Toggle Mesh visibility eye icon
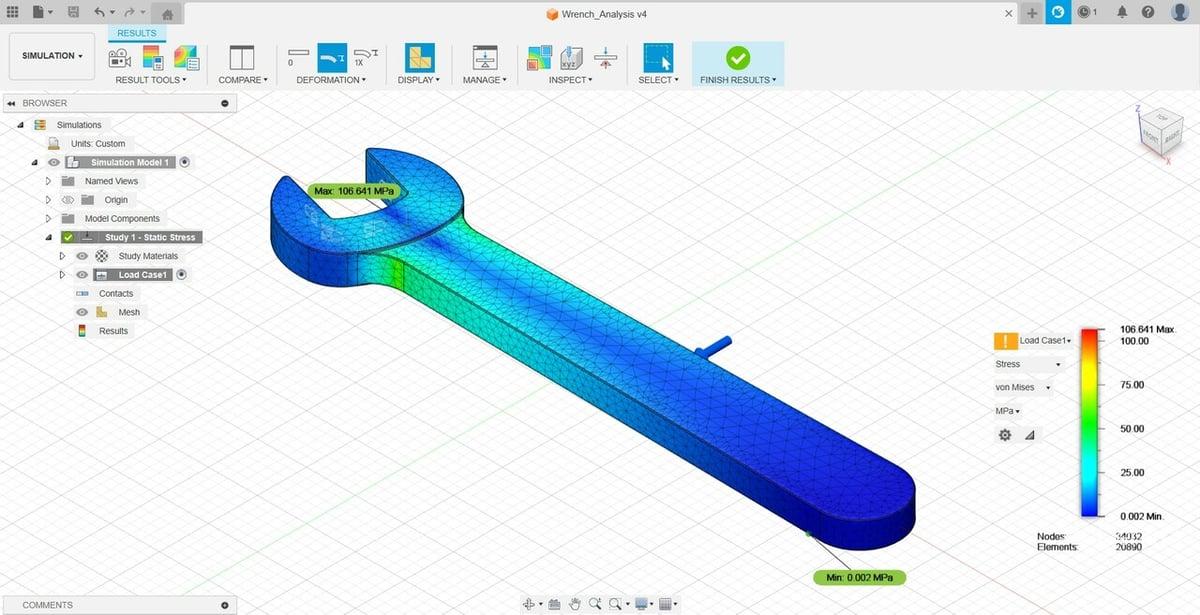 pyautogui.click(x=82, y=312)
